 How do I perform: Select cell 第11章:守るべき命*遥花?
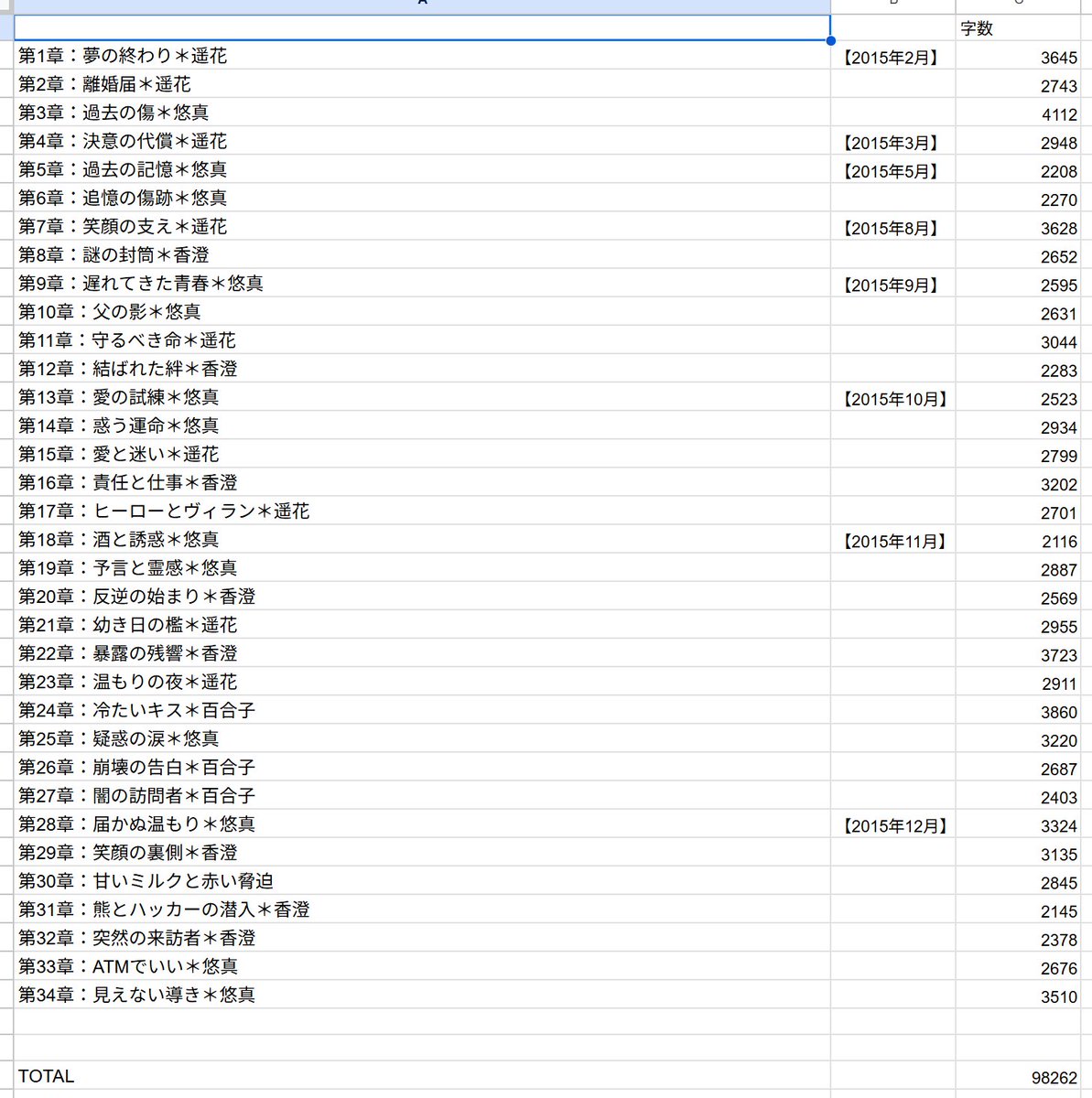[422, 339]
